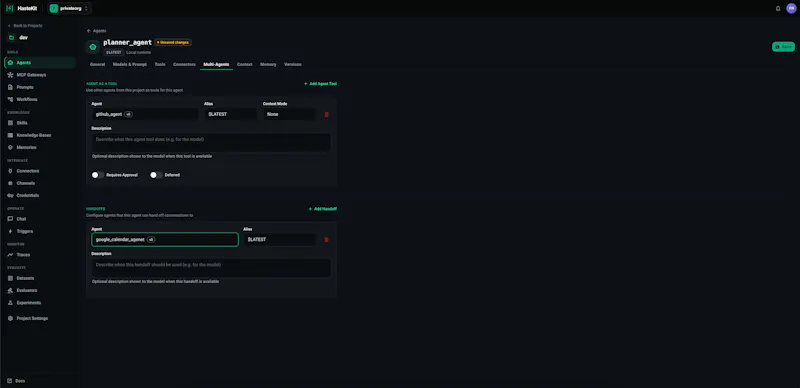Click Add Agent Tool
The image size is (800, 388).
coord(320,84)
